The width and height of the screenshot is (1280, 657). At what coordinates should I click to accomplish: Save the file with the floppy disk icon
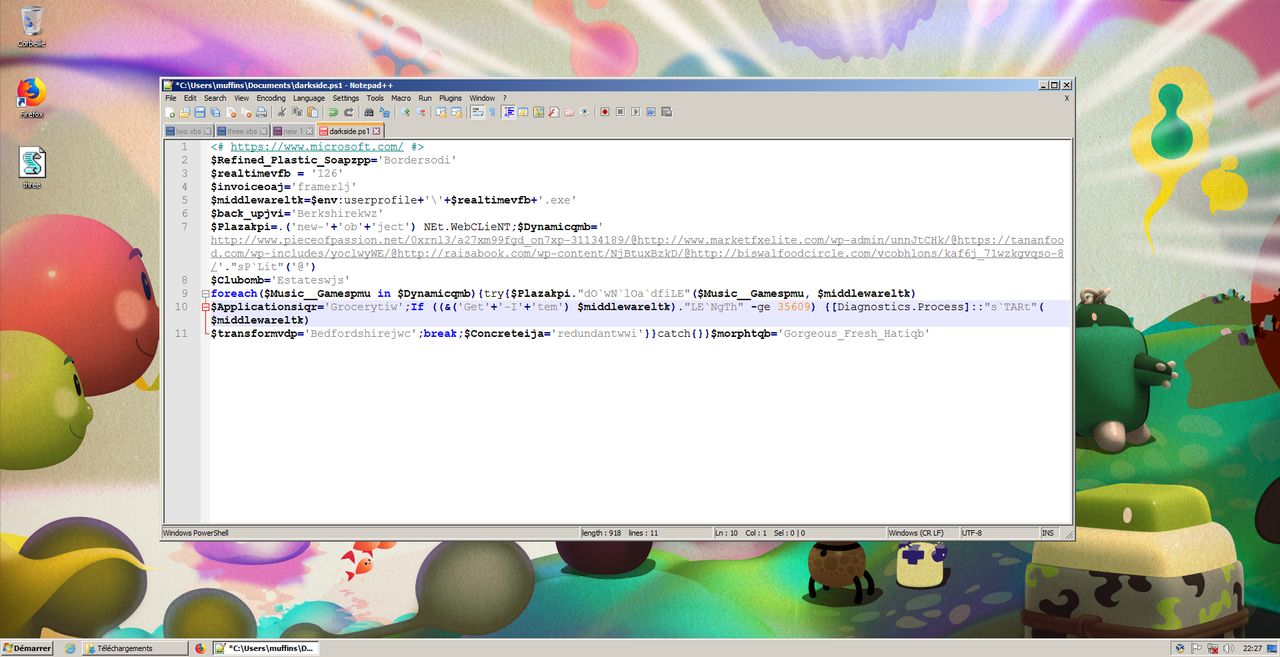point(199,112)
